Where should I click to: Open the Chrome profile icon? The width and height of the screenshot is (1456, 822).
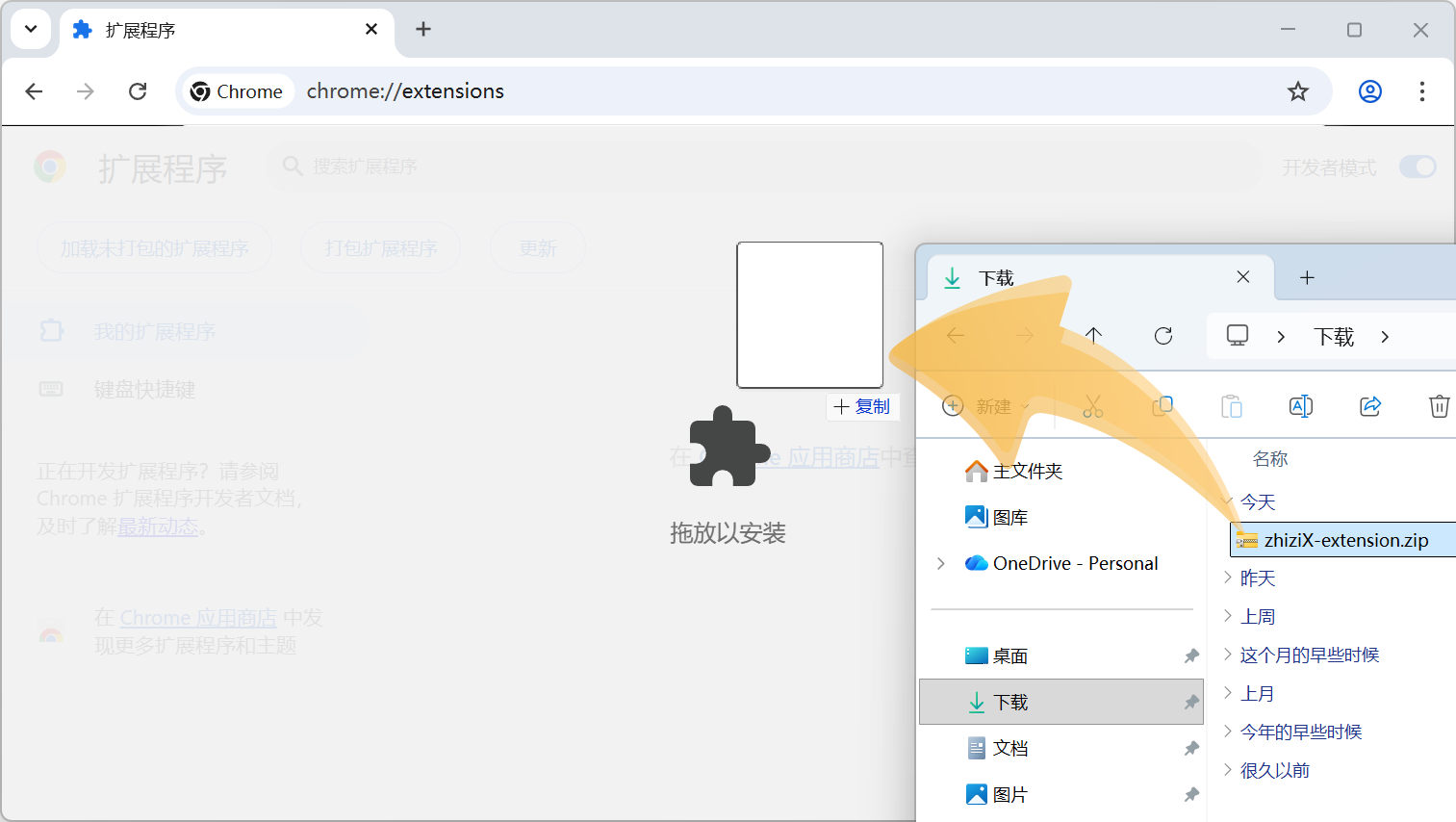click(1370, 91)
